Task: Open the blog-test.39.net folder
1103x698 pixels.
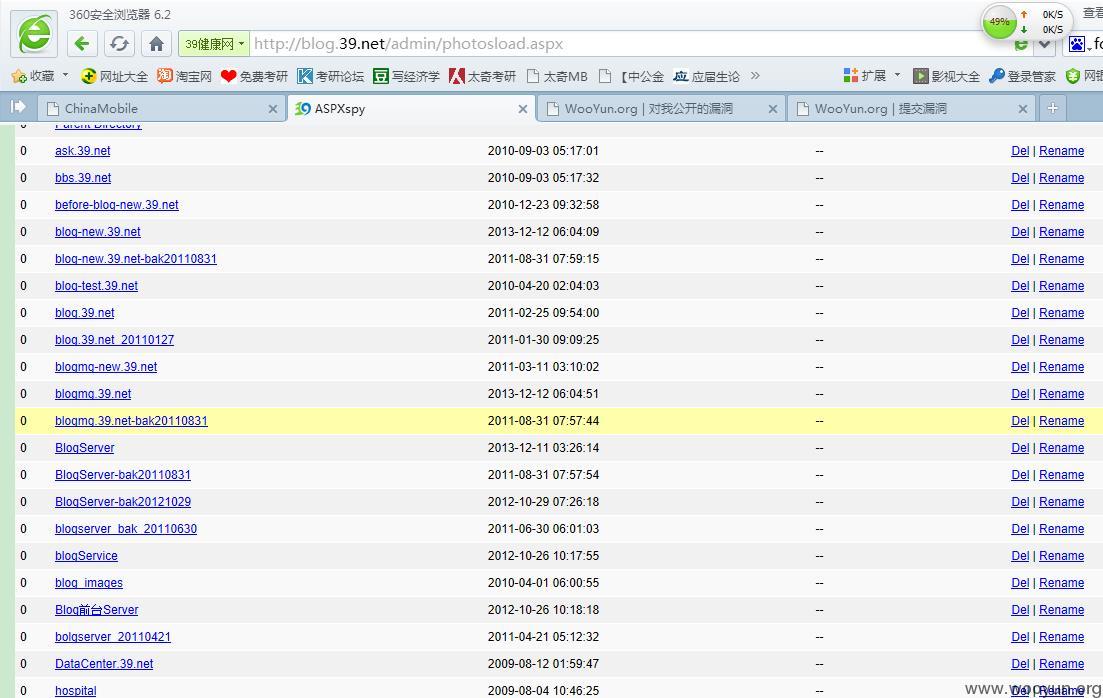Action: (96, 286)
